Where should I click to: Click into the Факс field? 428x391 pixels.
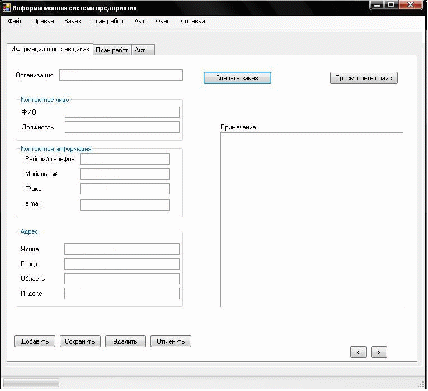click(x=125, y=189)
